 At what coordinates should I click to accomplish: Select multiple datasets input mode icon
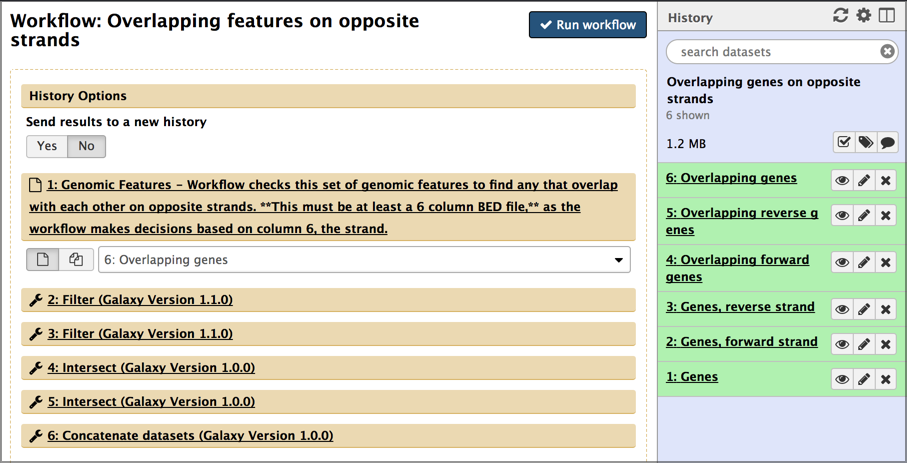[x=76, y=259]
